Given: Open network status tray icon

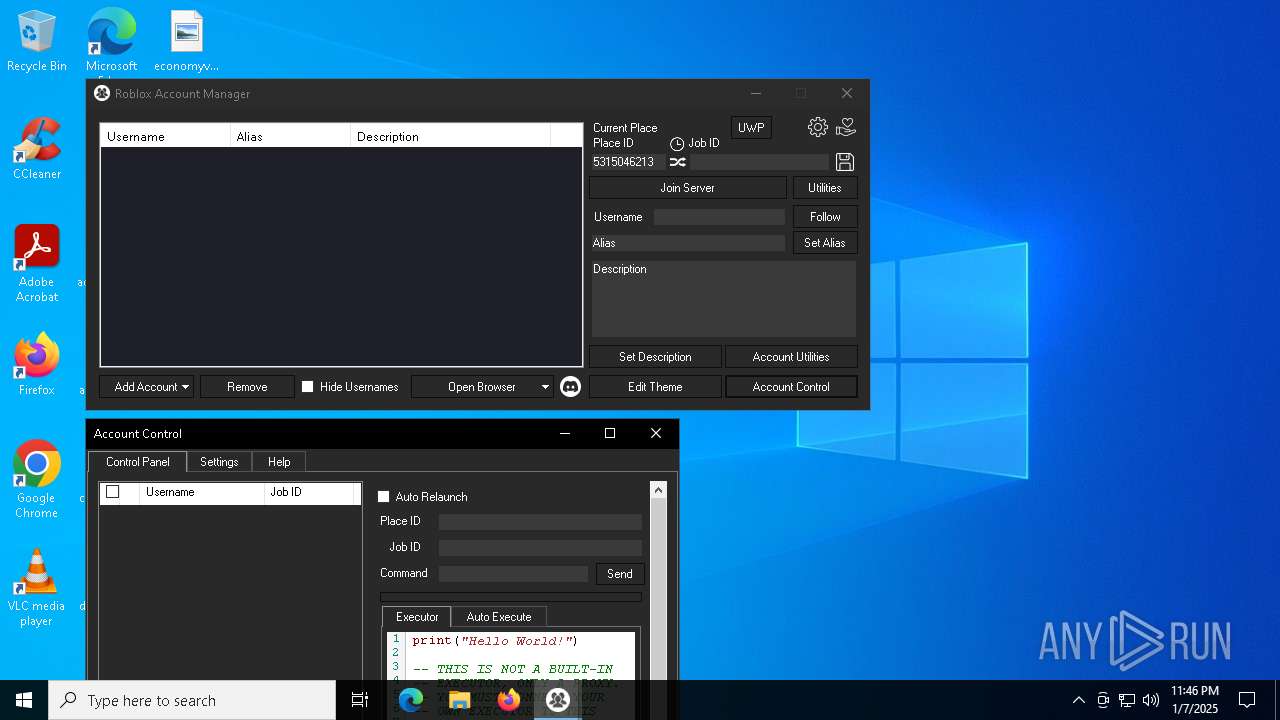Looking at the screenshot, I should (x=1127, y=700).
